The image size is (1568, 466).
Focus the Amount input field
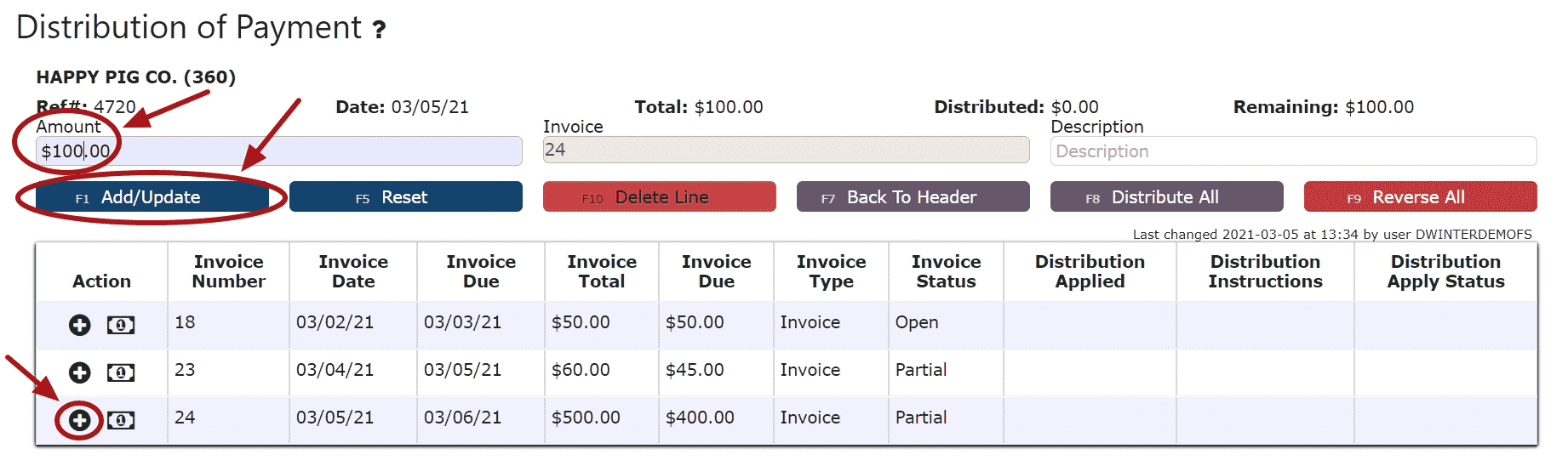(x=279, y=151)
